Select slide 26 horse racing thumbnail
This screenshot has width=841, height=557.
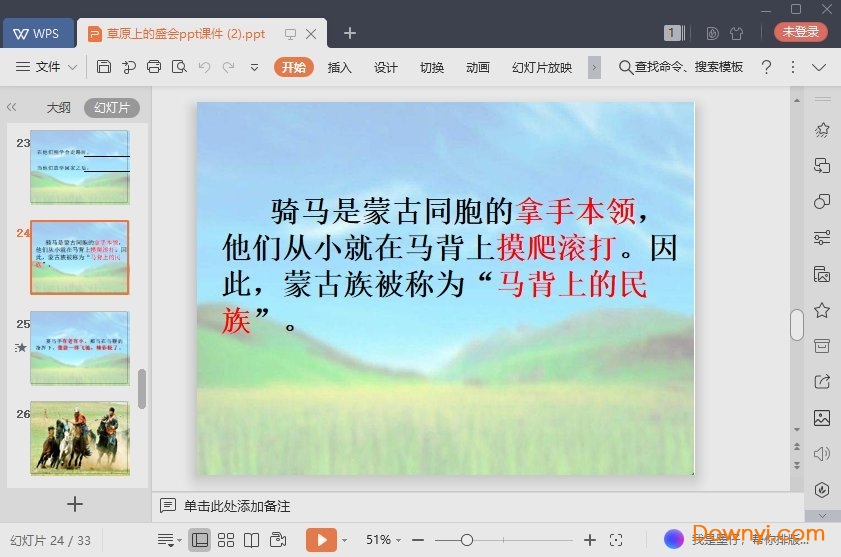point(79,438)
